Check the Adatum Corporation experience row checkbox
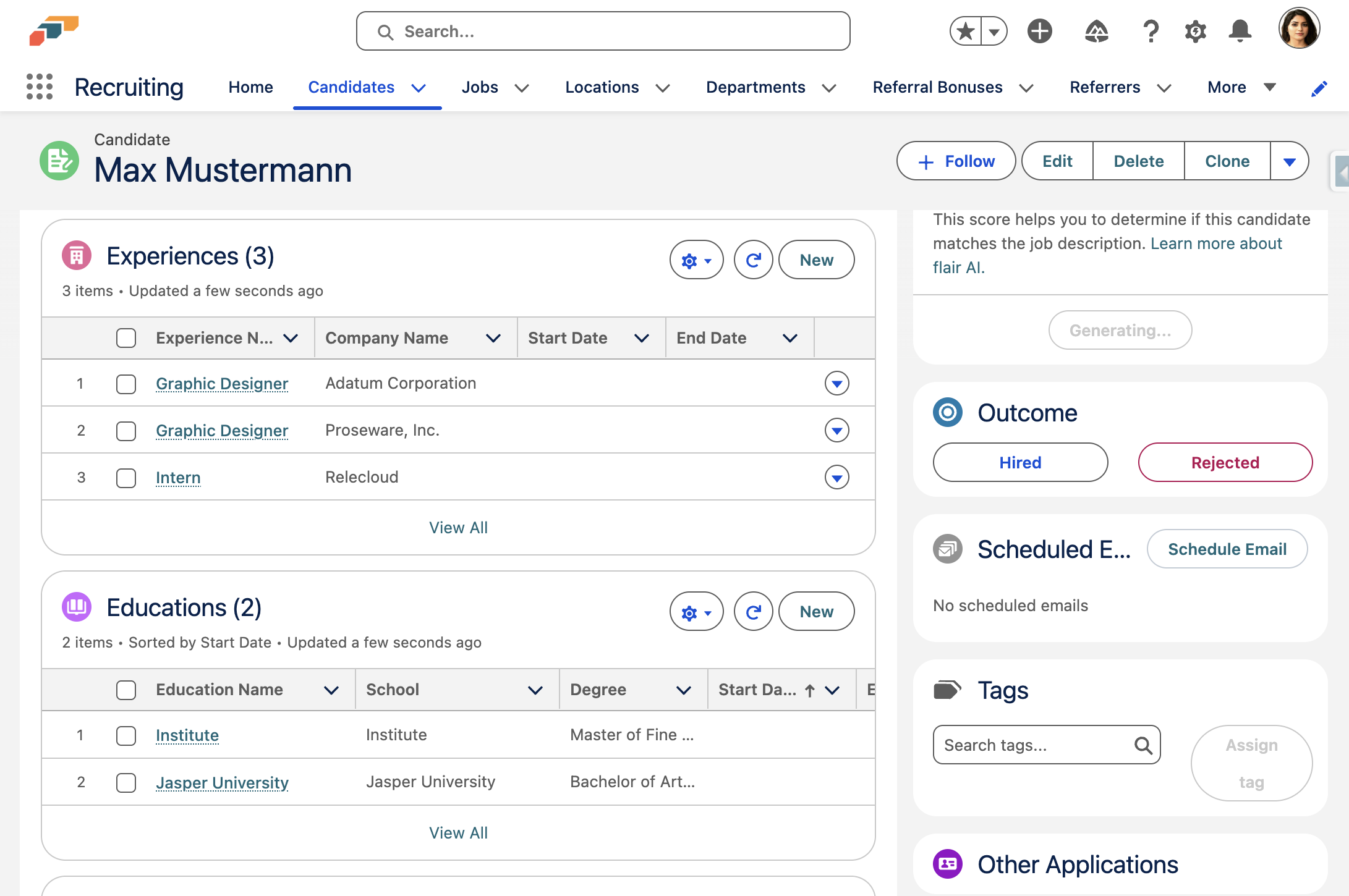This screenshot has width=1349, height=896. [x=126, y=384]
